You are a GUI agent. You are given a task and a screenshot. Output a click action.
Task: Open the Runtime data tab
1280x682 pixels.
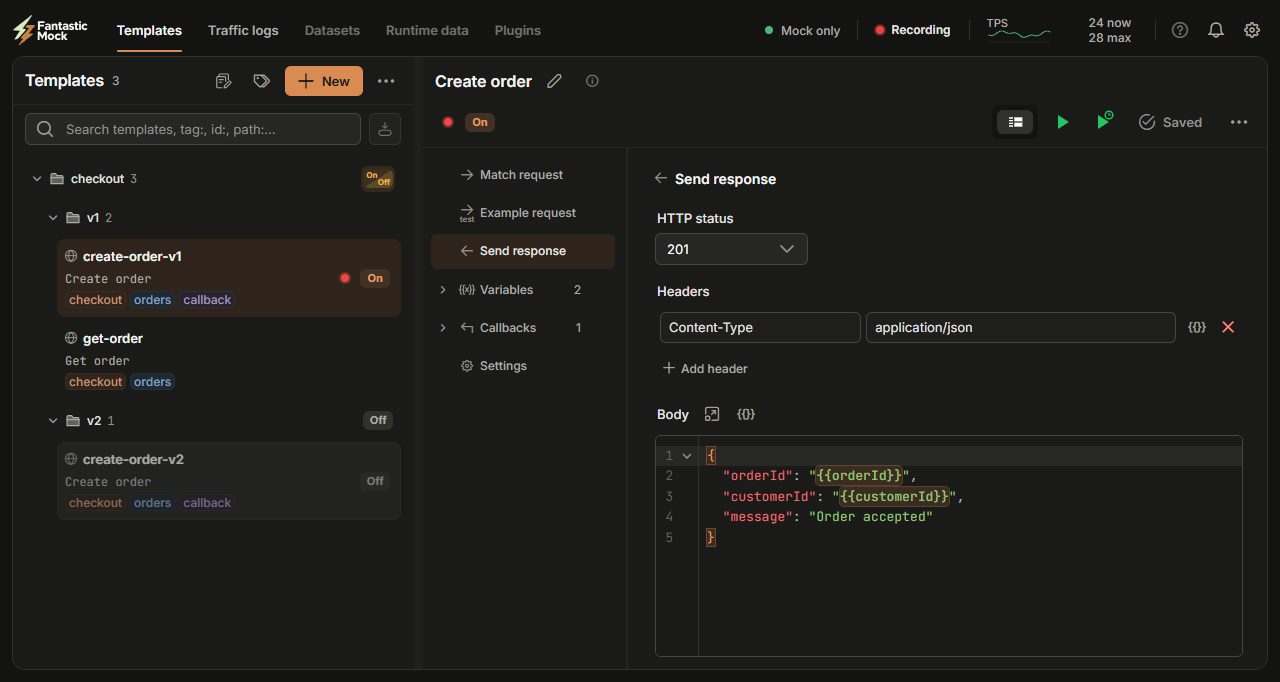click(427, 30)
